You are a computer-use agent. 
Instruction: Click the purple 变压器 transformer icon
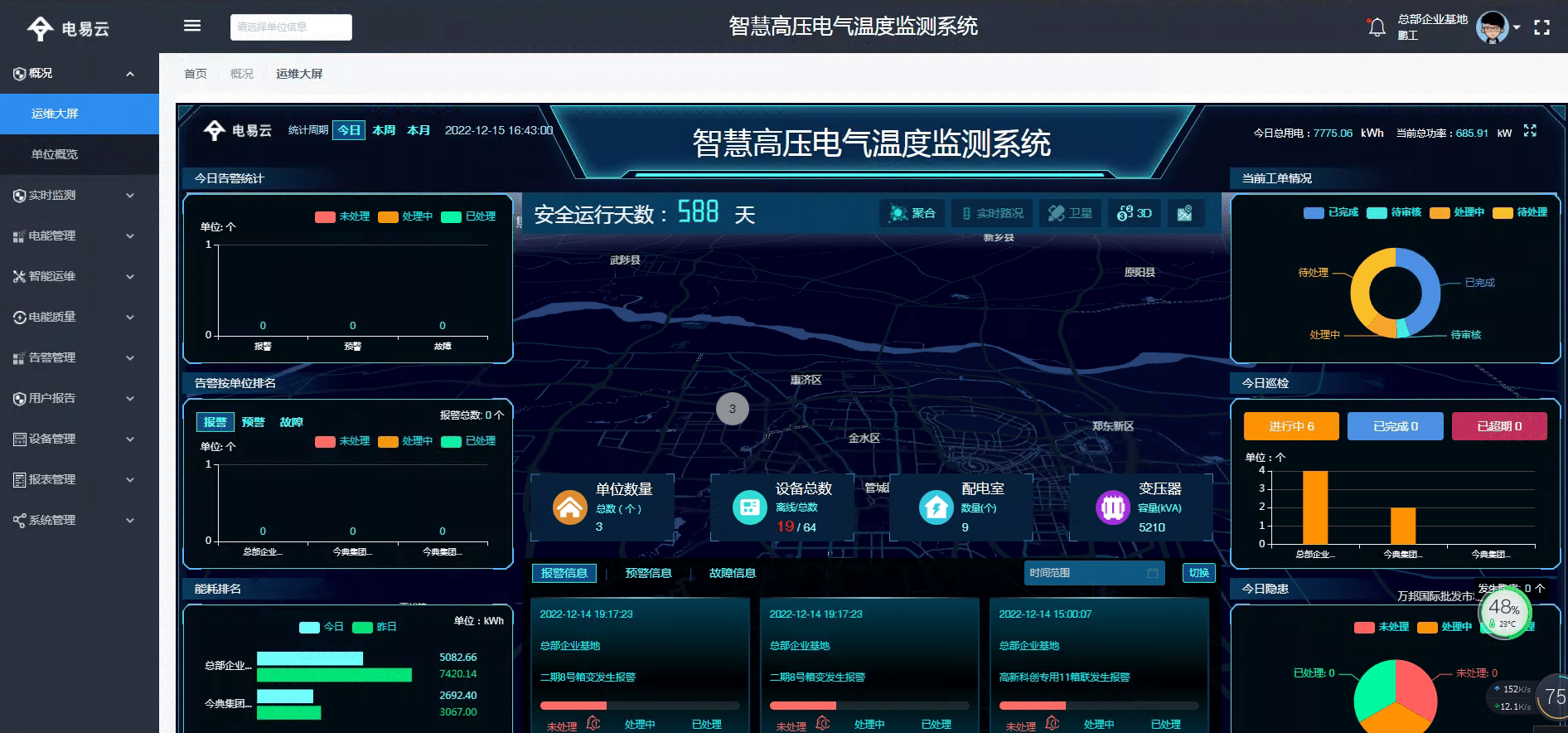(x=1113, y=507)
